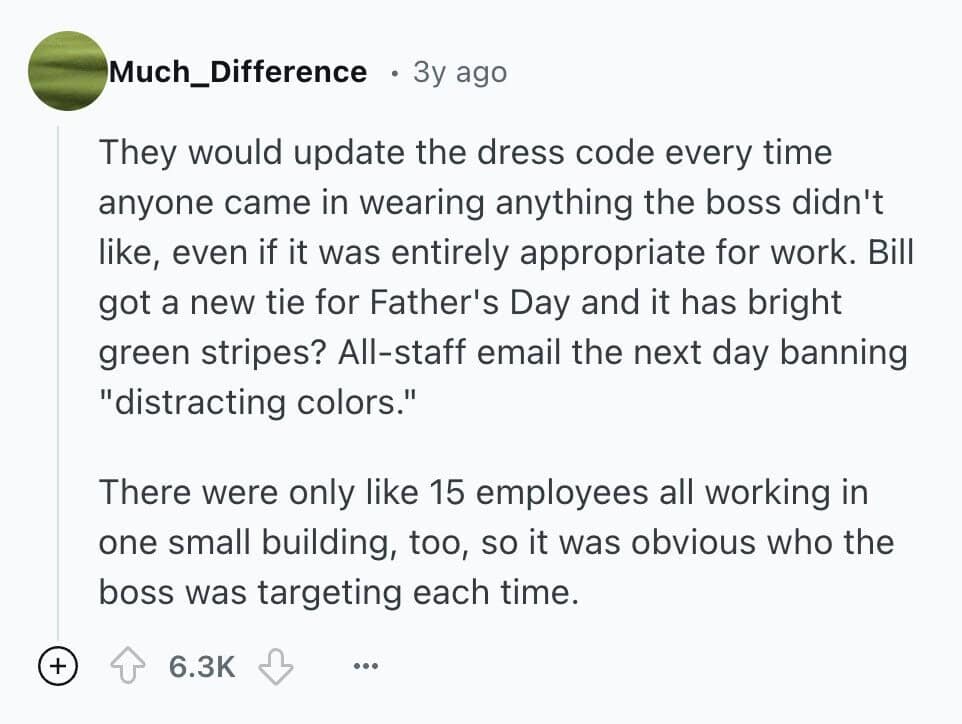Open the three-dots more options menu
Image resolution: width=962 pixels, height=724 pixels.
[x=367, y=665]
